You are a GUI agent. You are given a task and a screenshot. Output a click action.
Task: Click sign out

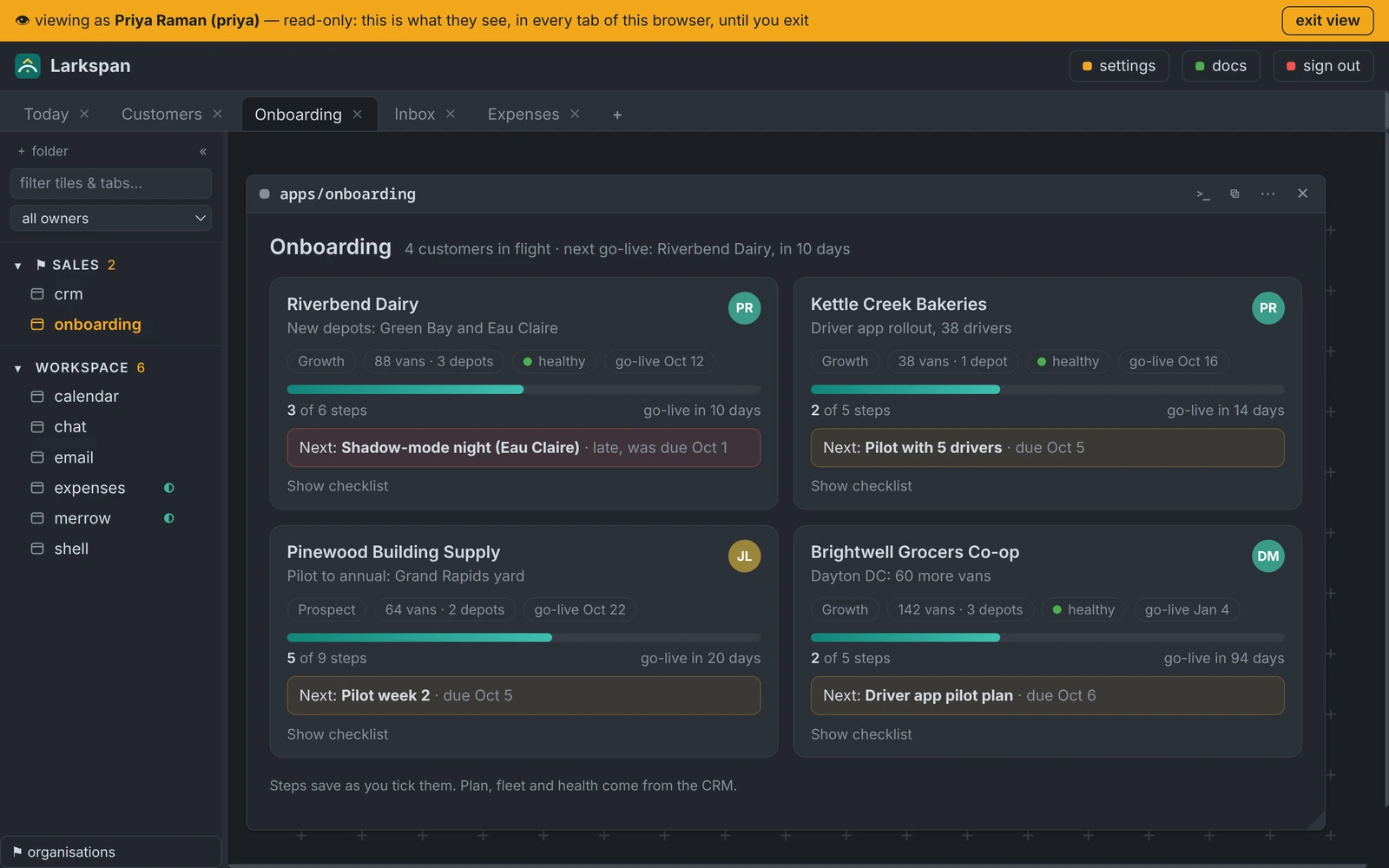1323,66
